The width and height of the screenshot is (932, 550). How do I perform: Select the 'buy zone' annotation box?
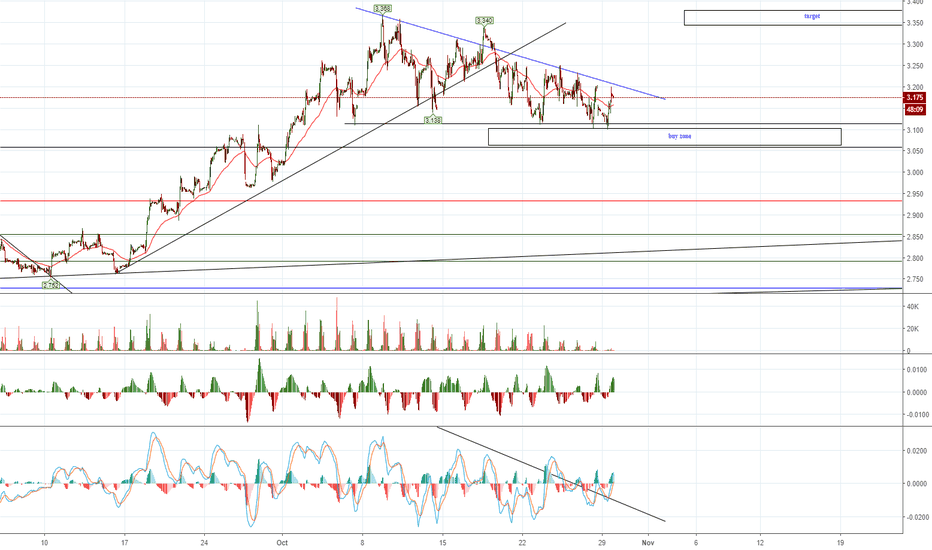(x=665, y=137)
